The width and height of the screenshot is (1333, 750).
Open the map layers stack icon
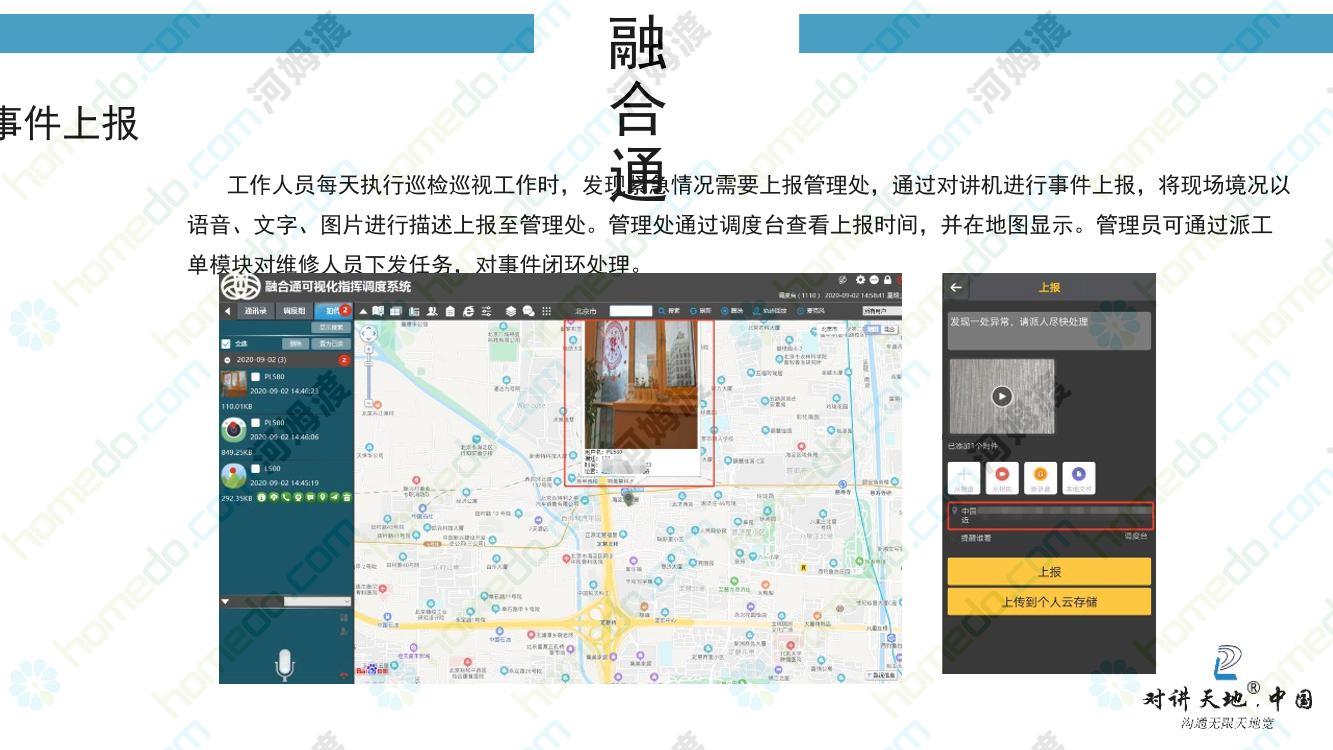511,311
